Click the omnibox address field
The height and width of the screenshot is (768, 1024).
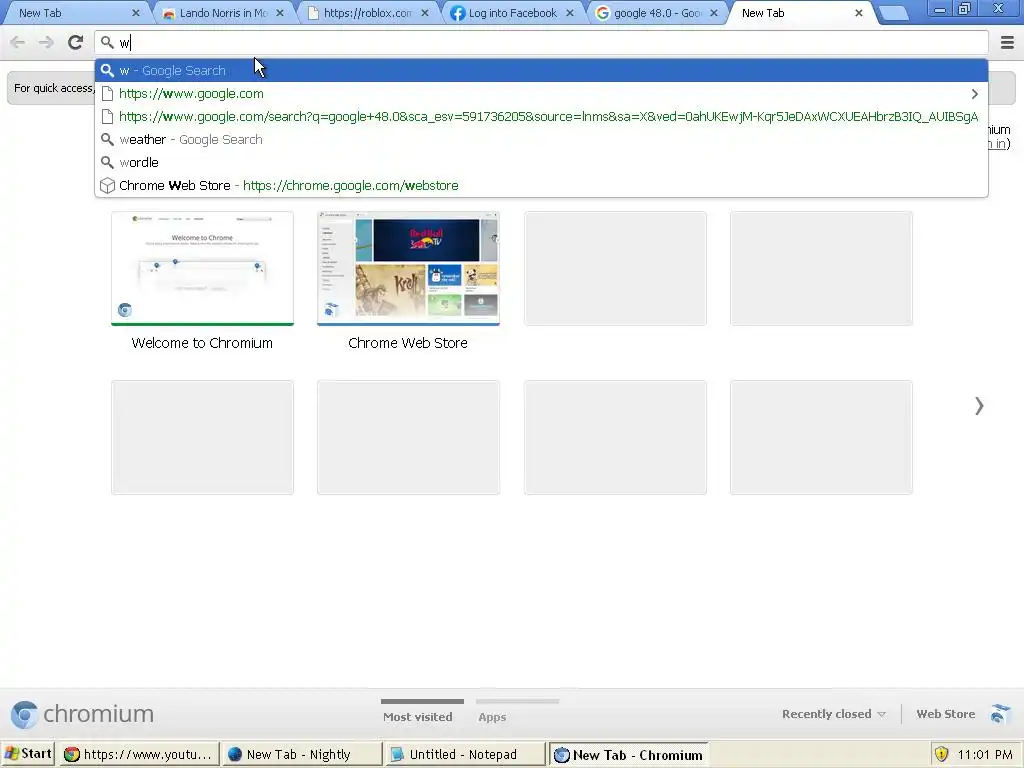pos(541,43)
